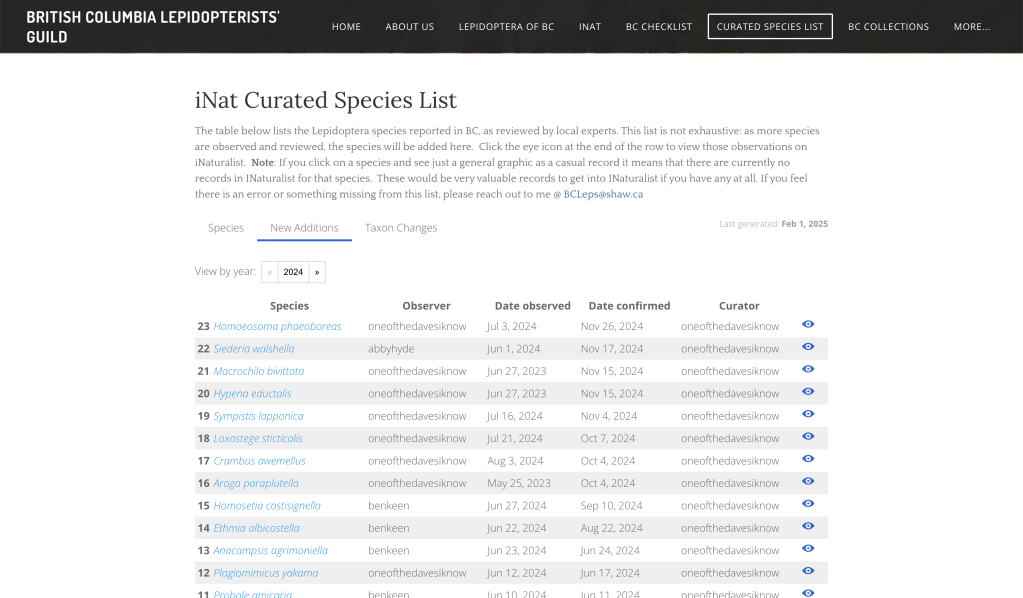1023x598 pixels.
Task: Click the BCLeps@shaw.ca email link
Action: click(603, 194)
